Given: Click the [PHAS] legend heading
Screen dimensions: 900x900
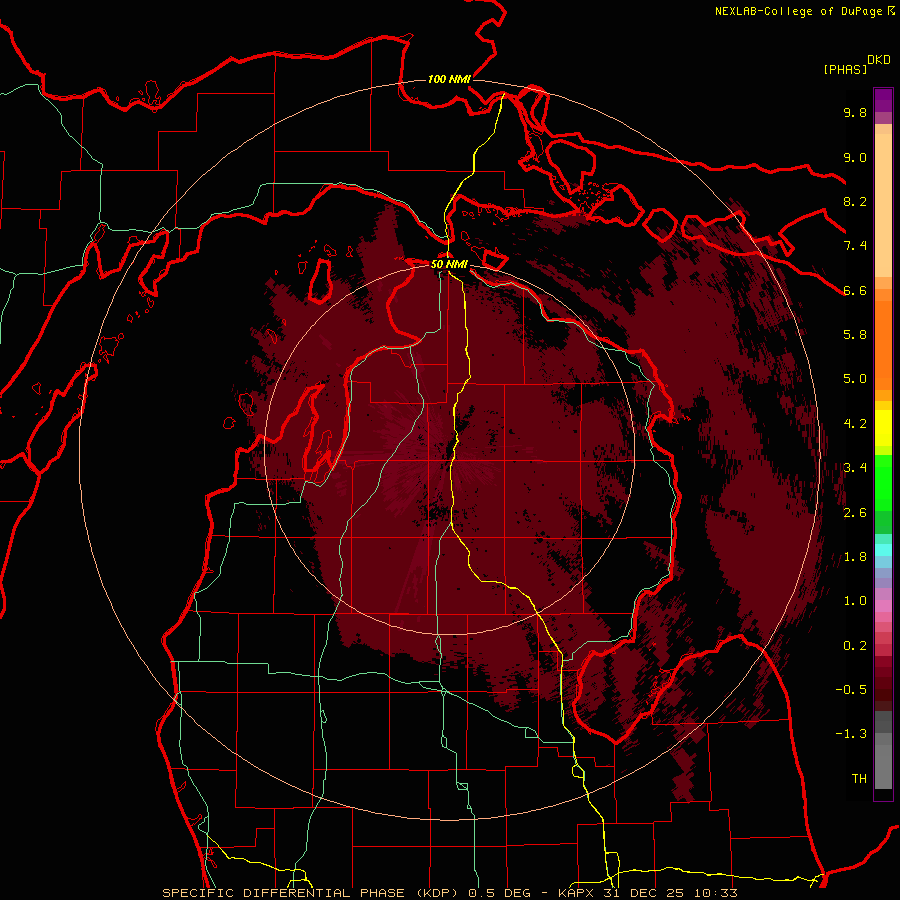Looking at the screenshot, I should [x=845, y=70].
